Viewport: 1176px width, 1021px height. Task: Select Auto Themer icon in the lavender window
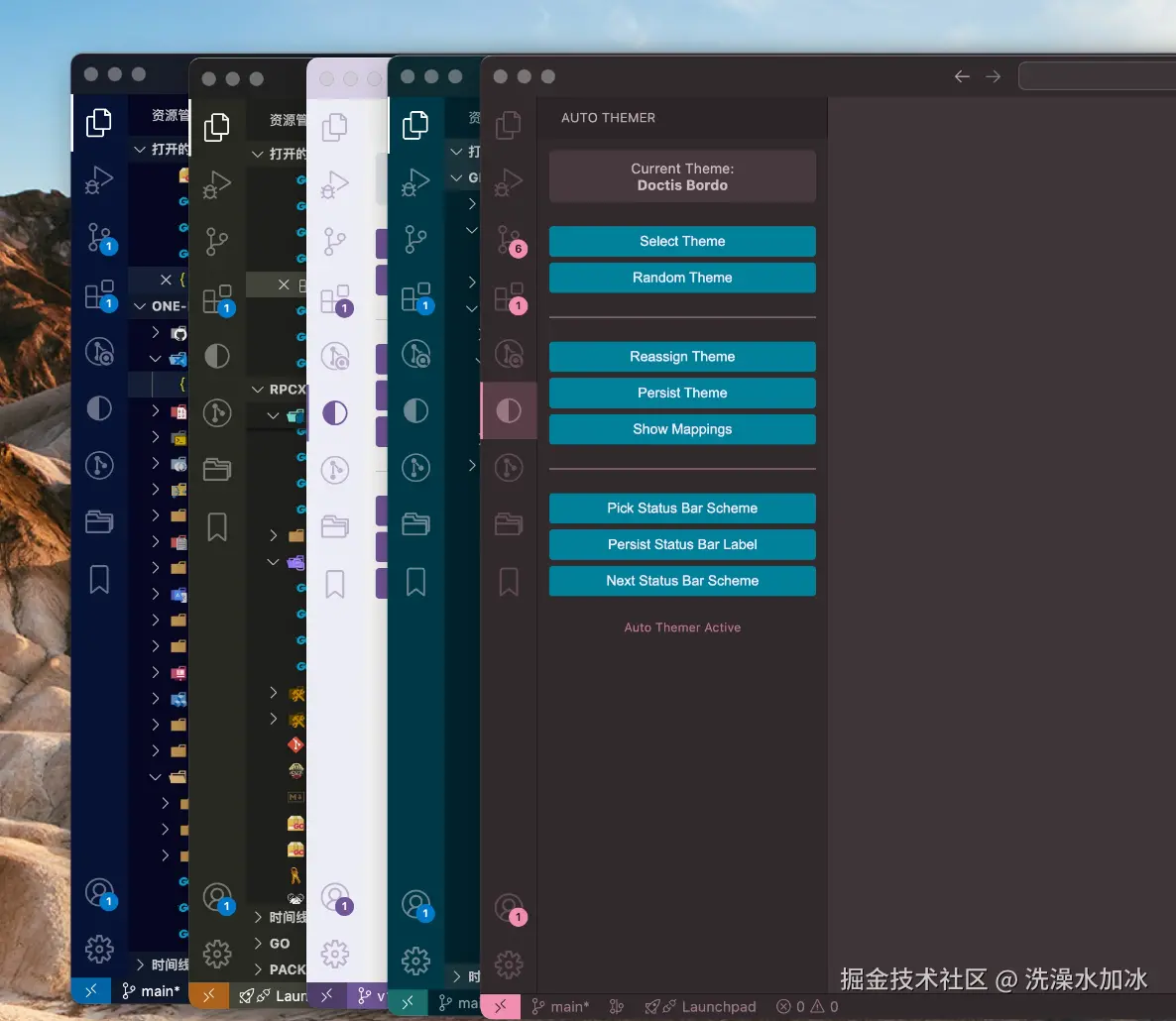334,413
